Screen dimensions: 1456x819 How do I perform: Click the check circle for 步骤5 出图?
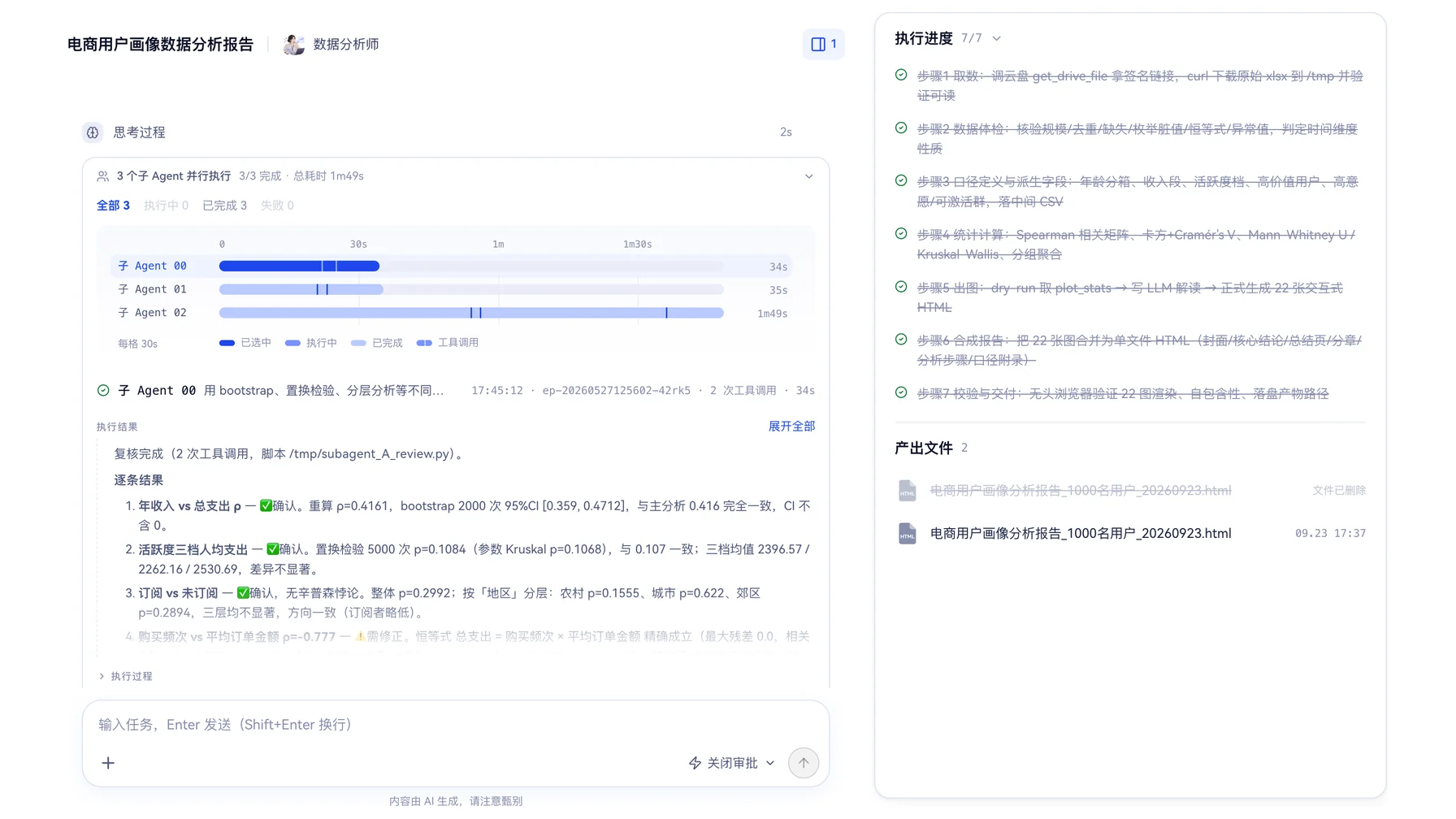pyautogui.click(x=901, y=287)
